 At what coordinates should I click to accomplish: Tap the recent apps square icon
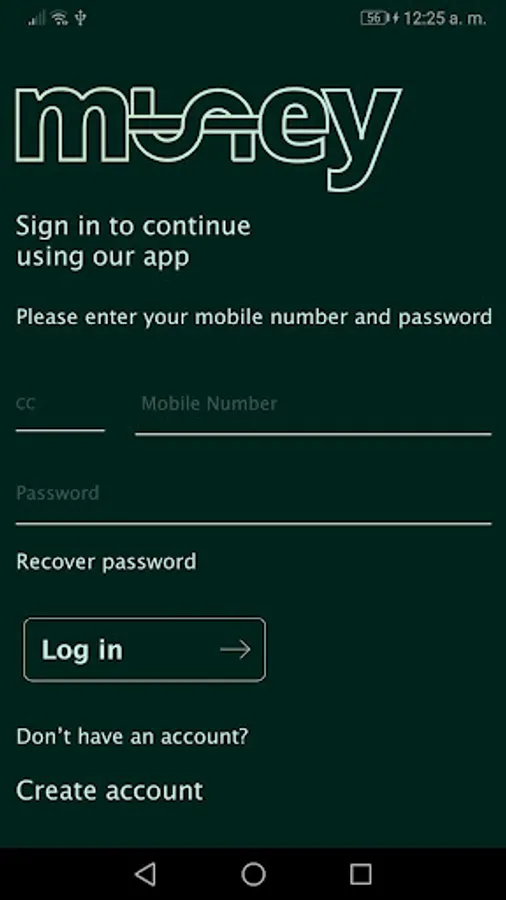pos(361,874)
